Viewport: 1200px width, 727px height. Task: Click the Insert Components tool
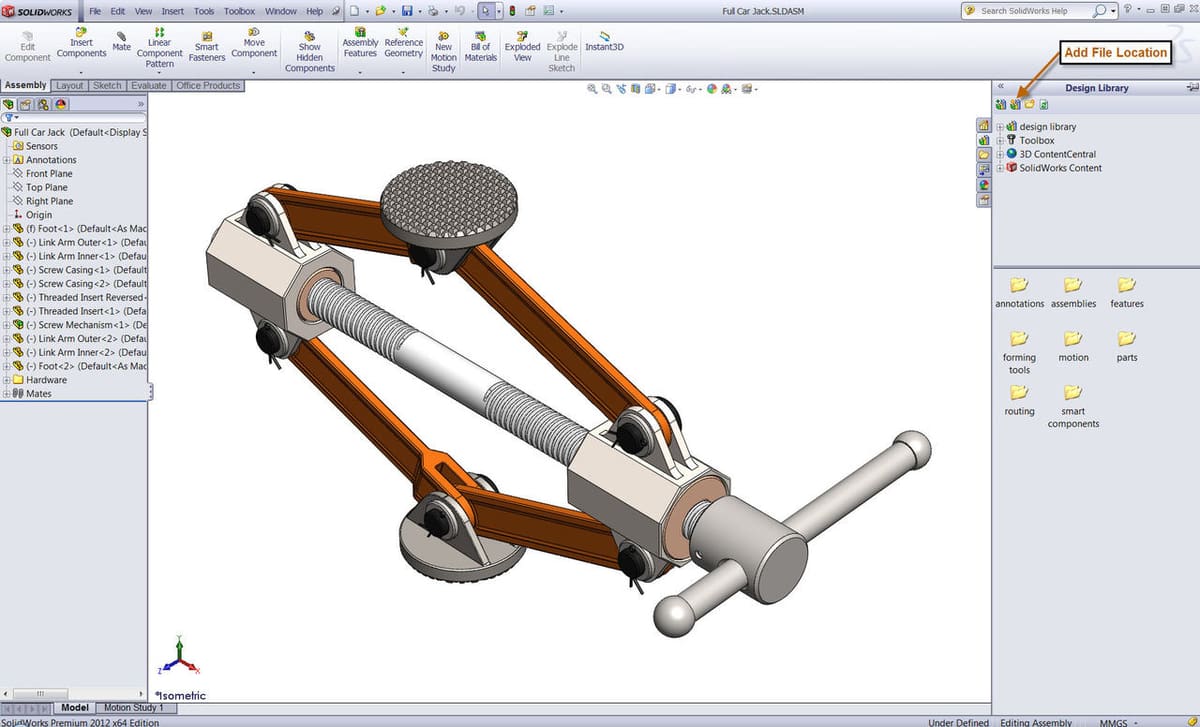click(x=81, y=46)
